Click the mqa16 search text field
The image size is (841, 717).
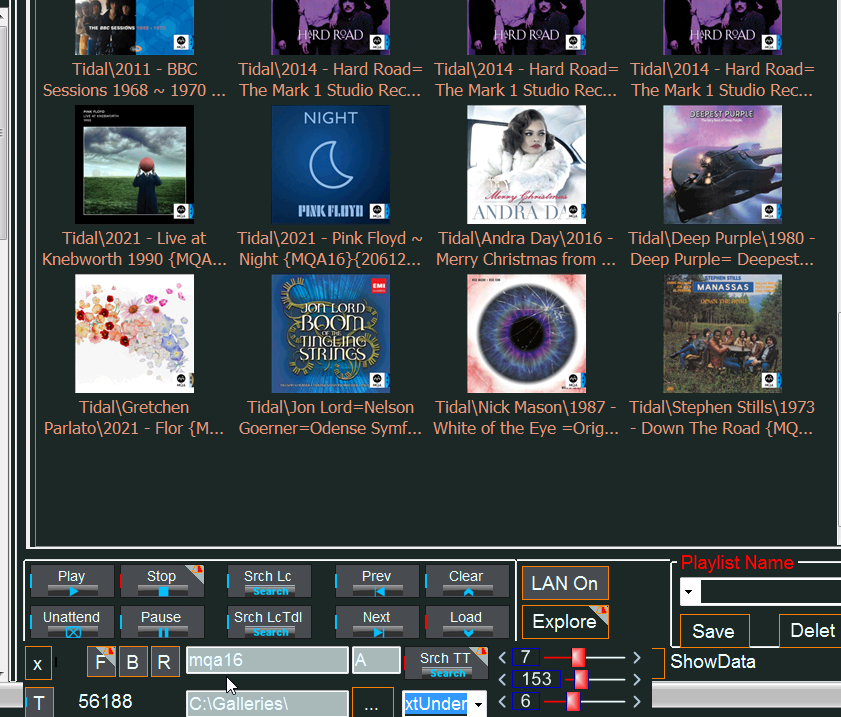click(x=267, y=660)
